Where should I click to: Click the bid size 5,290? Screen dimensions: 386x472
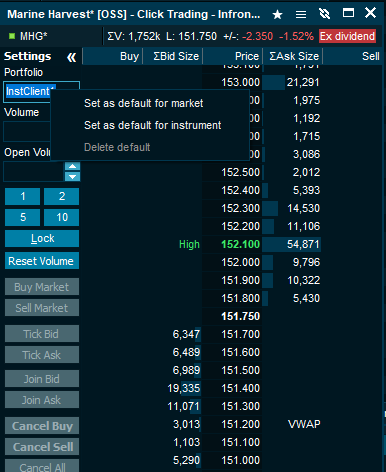(x=186, y=460)
